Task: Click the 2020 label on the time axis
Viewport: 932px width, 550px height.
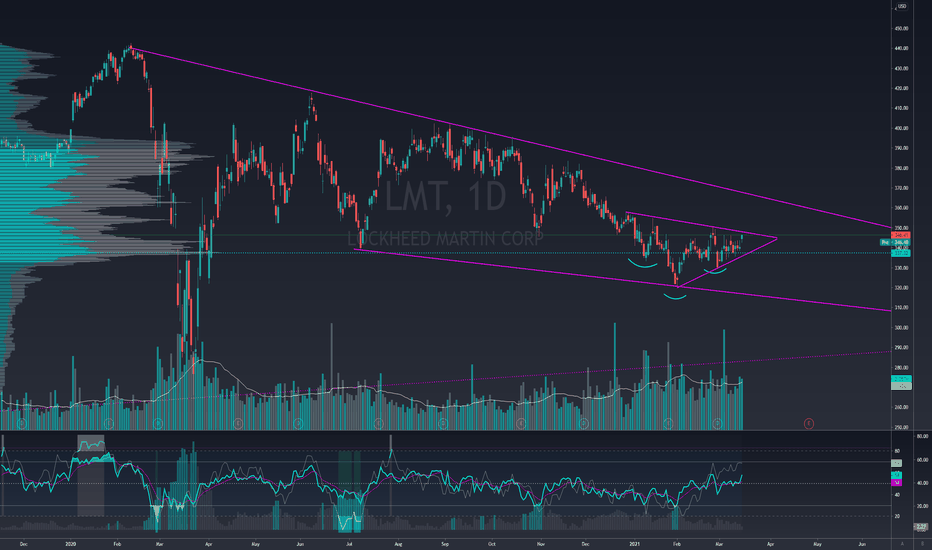Action: point(71,543)
